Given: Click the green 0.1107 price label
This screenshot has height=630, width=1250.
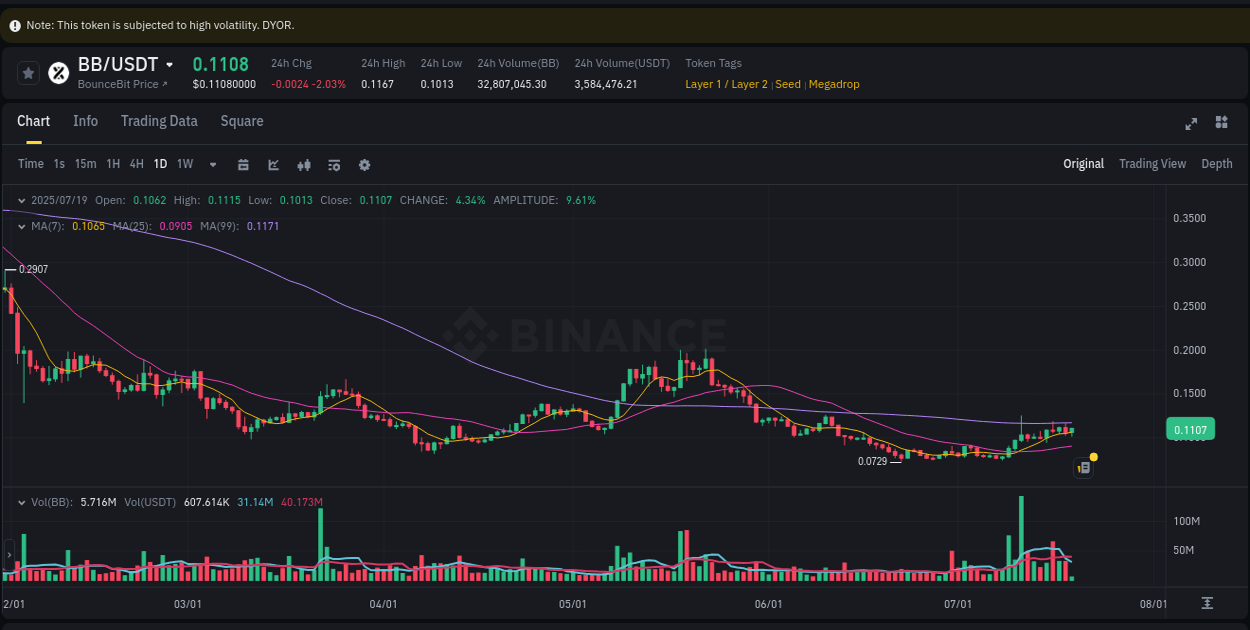Looking at the screenshot, I should point(1190,428).
